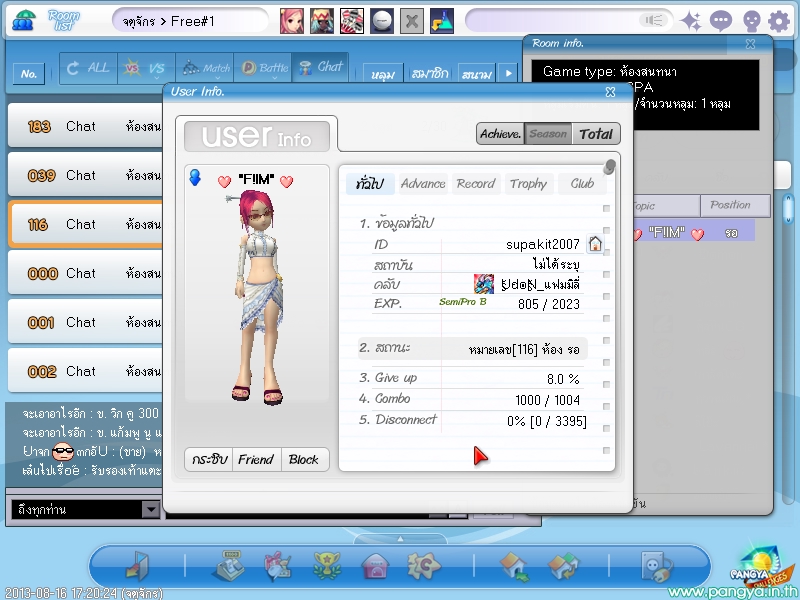Select chat room 039

pyautogui.click(x=86, y=175)
